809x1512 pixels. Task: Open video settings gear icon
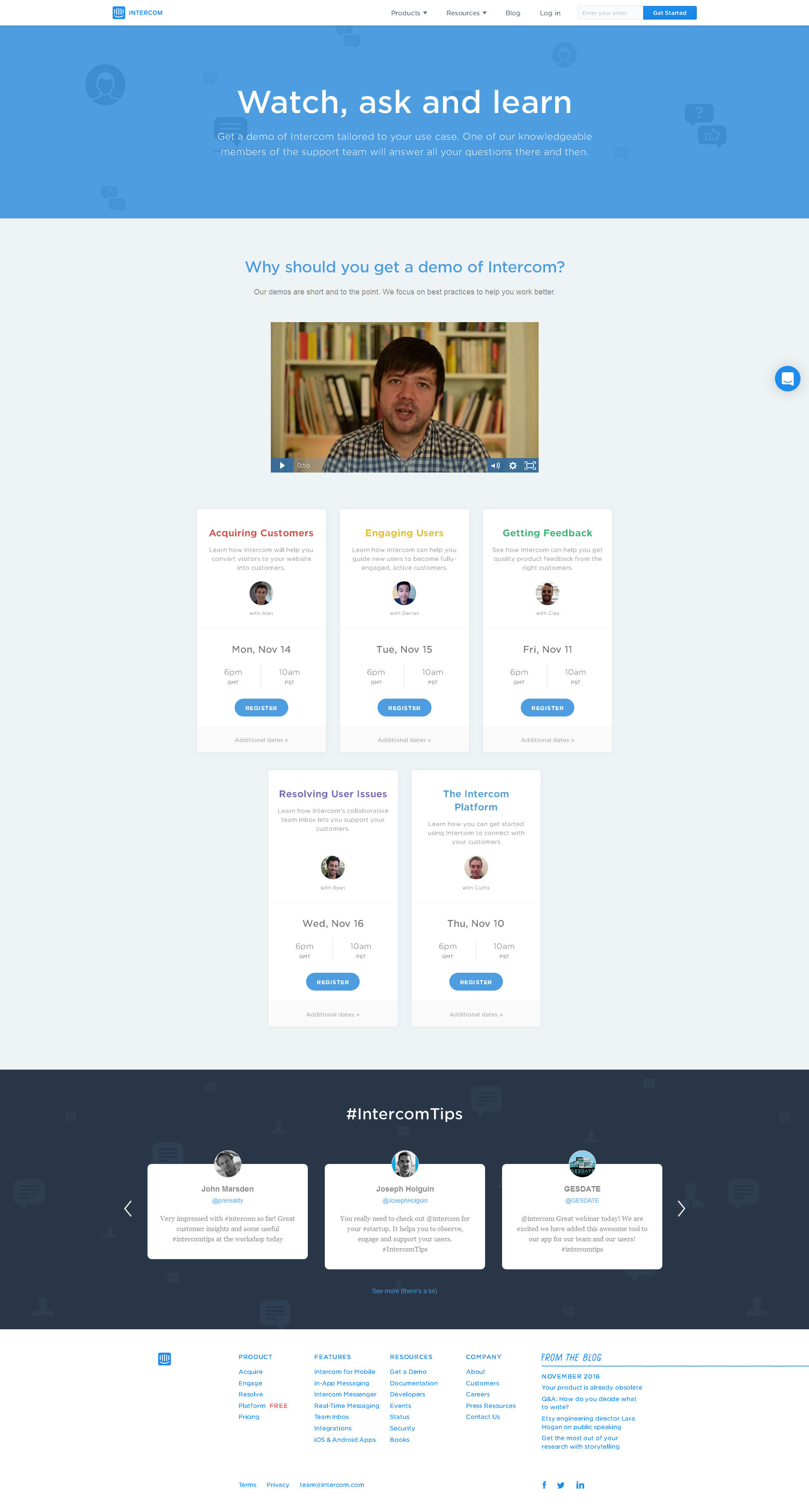(513, 465)
